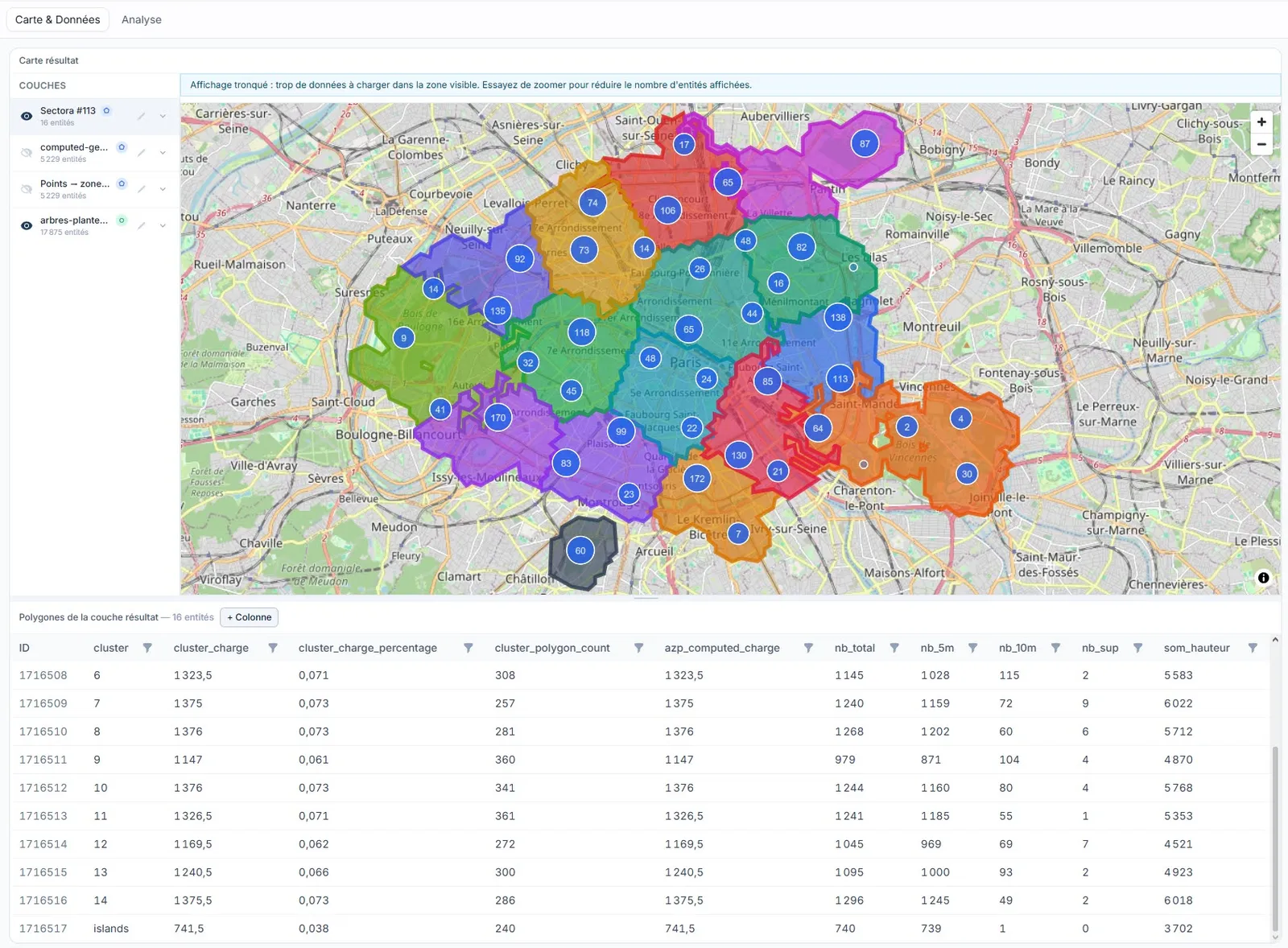
Task: Click polygon type badge beside Sectora #113
Action: point(106,111)
